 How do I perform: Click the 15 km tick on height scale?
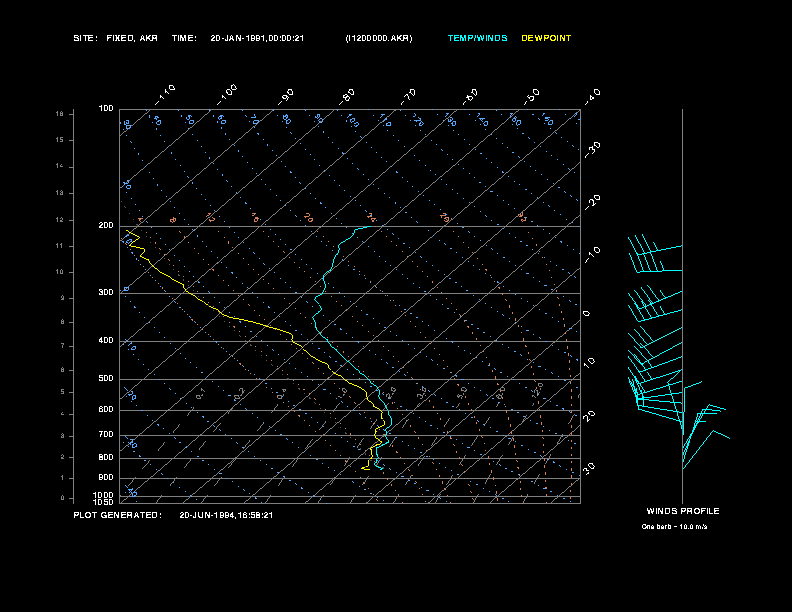(60, 140)
